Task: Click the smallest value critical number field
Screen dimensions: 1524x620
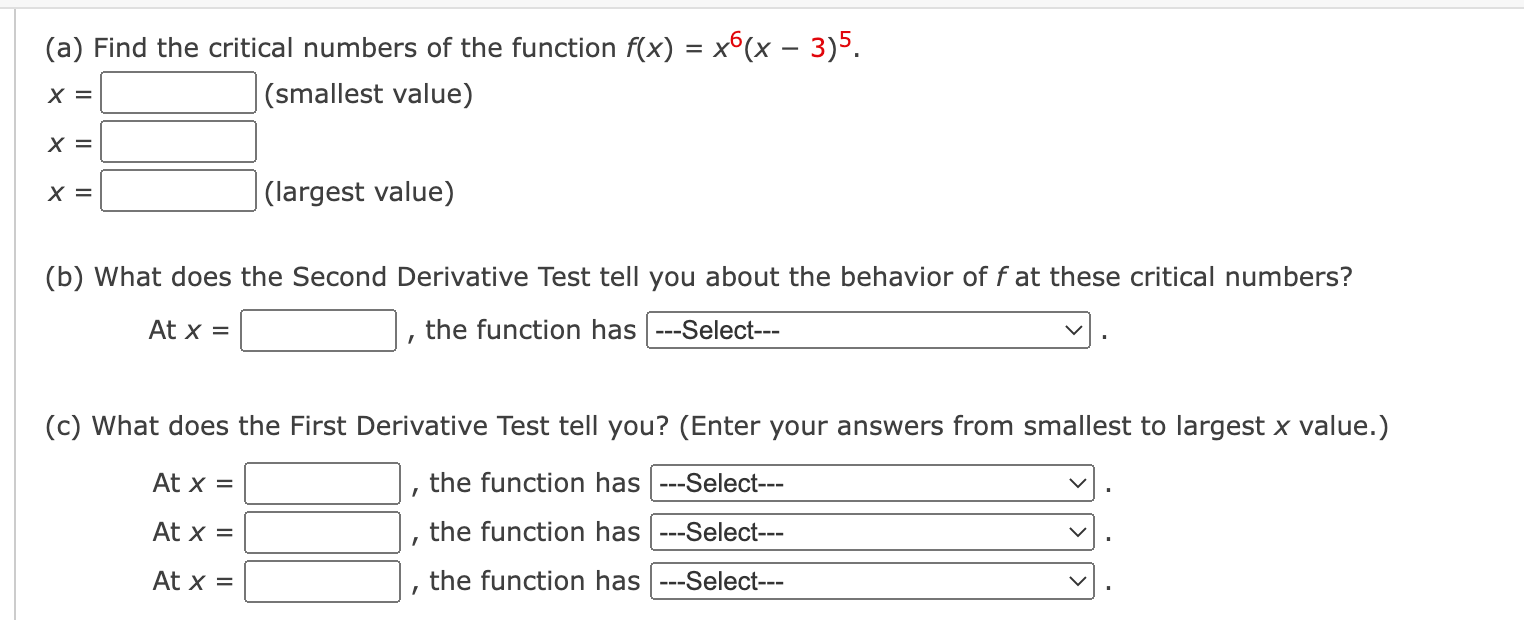Action: coord(179,93)
